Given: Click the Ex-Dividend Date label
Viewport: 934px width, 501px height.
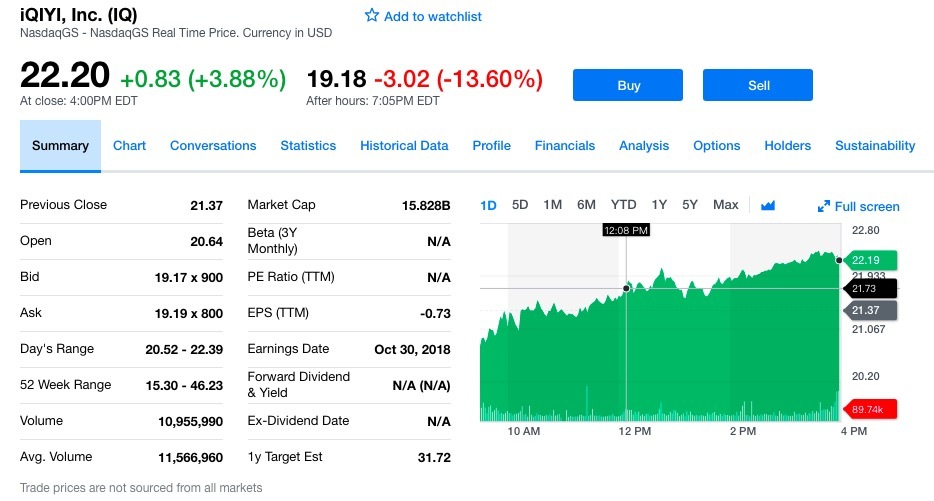Looking at the screenshot, I should coord(298,421).
